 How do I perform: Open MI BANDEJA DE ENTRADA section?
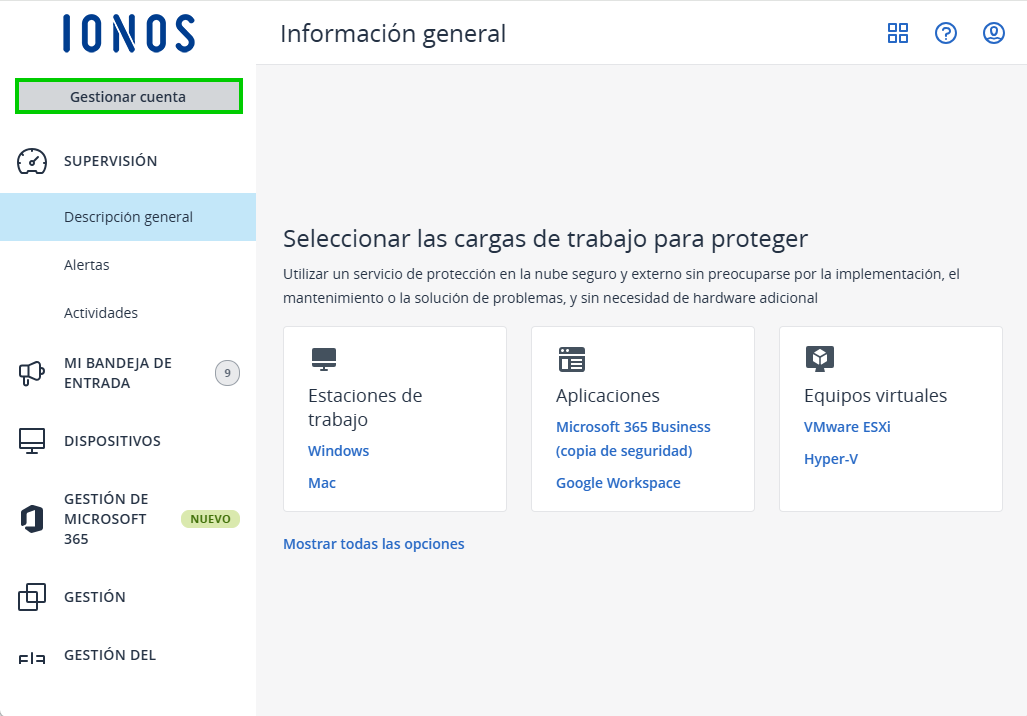[118, 373]
